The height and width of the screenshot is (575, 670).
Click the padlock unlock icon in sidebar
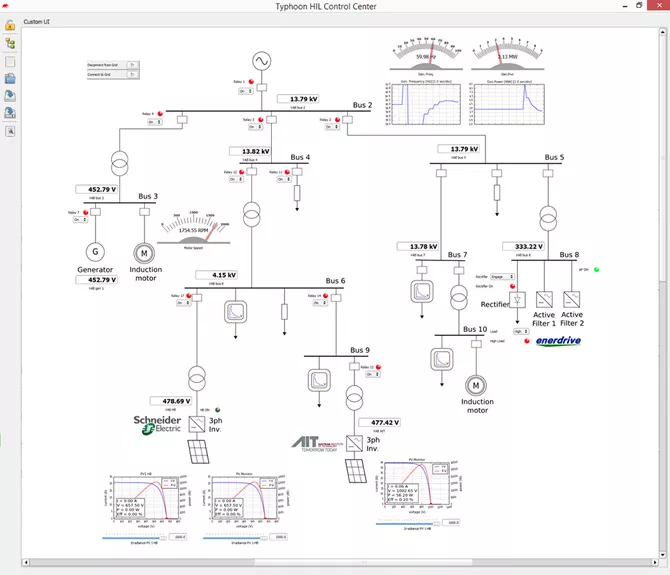click(x=10, y=25)
